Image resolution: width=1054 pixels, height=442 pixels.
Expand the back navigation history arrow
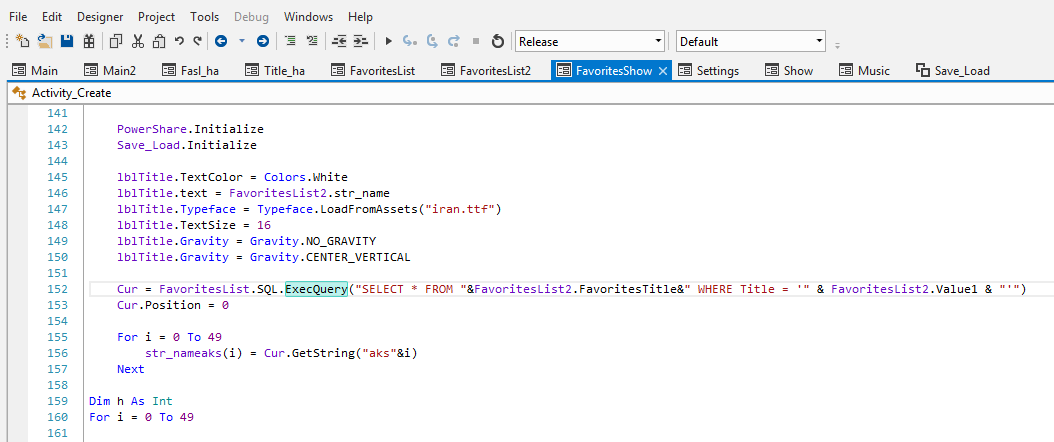click(242, 42)
